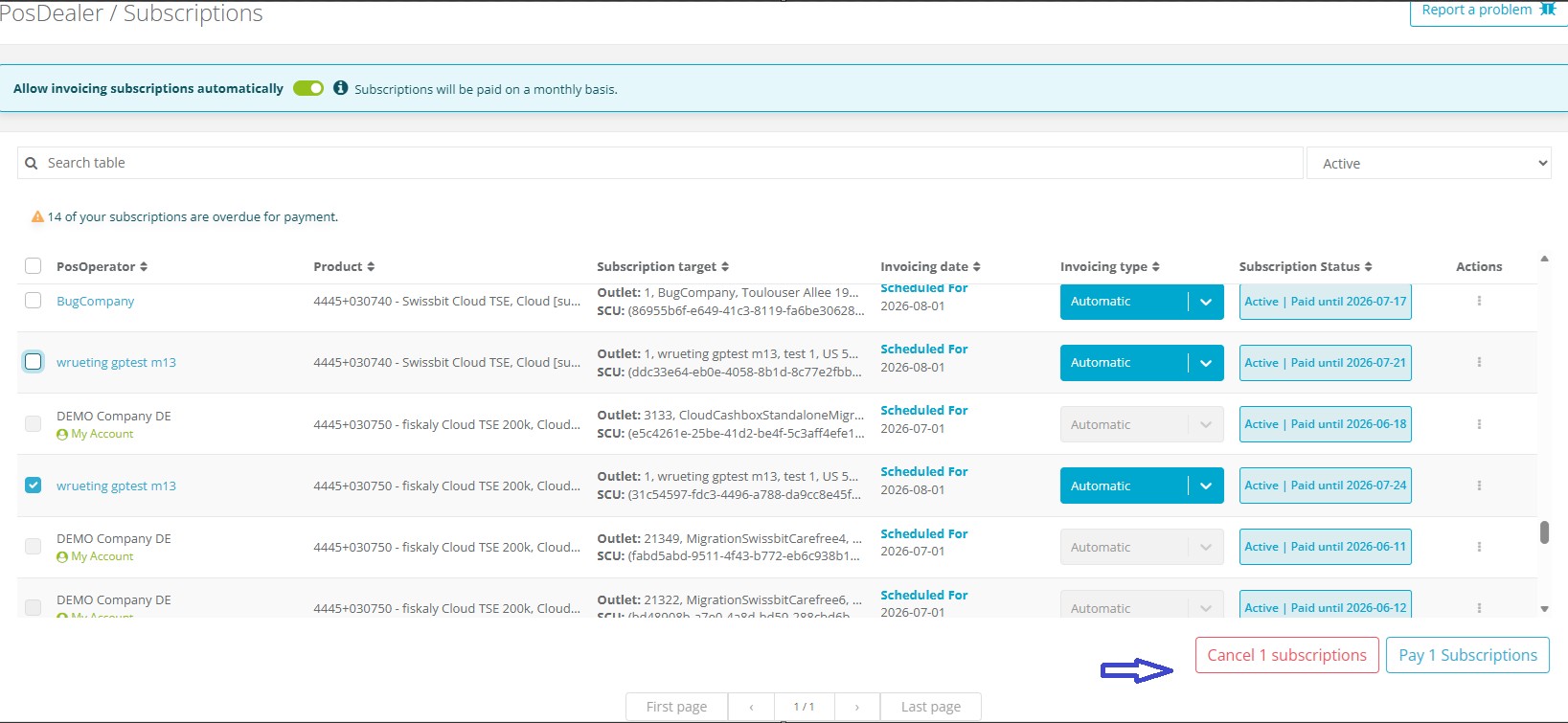Click the table scrollbar up arrow
1568x723 pixels.
(1544, 259)
